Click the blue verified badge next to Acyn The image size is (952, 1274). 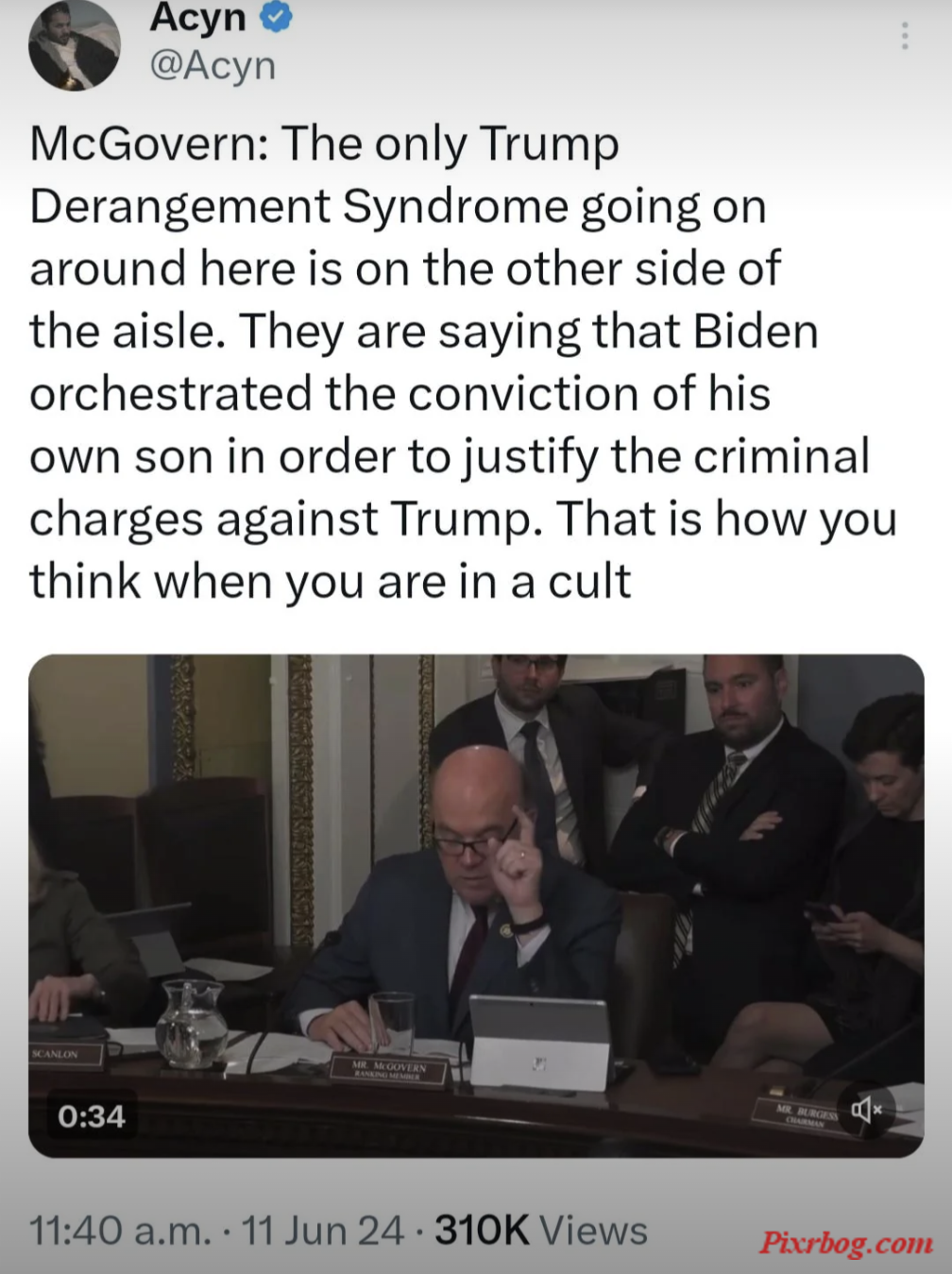pos(275,17)
